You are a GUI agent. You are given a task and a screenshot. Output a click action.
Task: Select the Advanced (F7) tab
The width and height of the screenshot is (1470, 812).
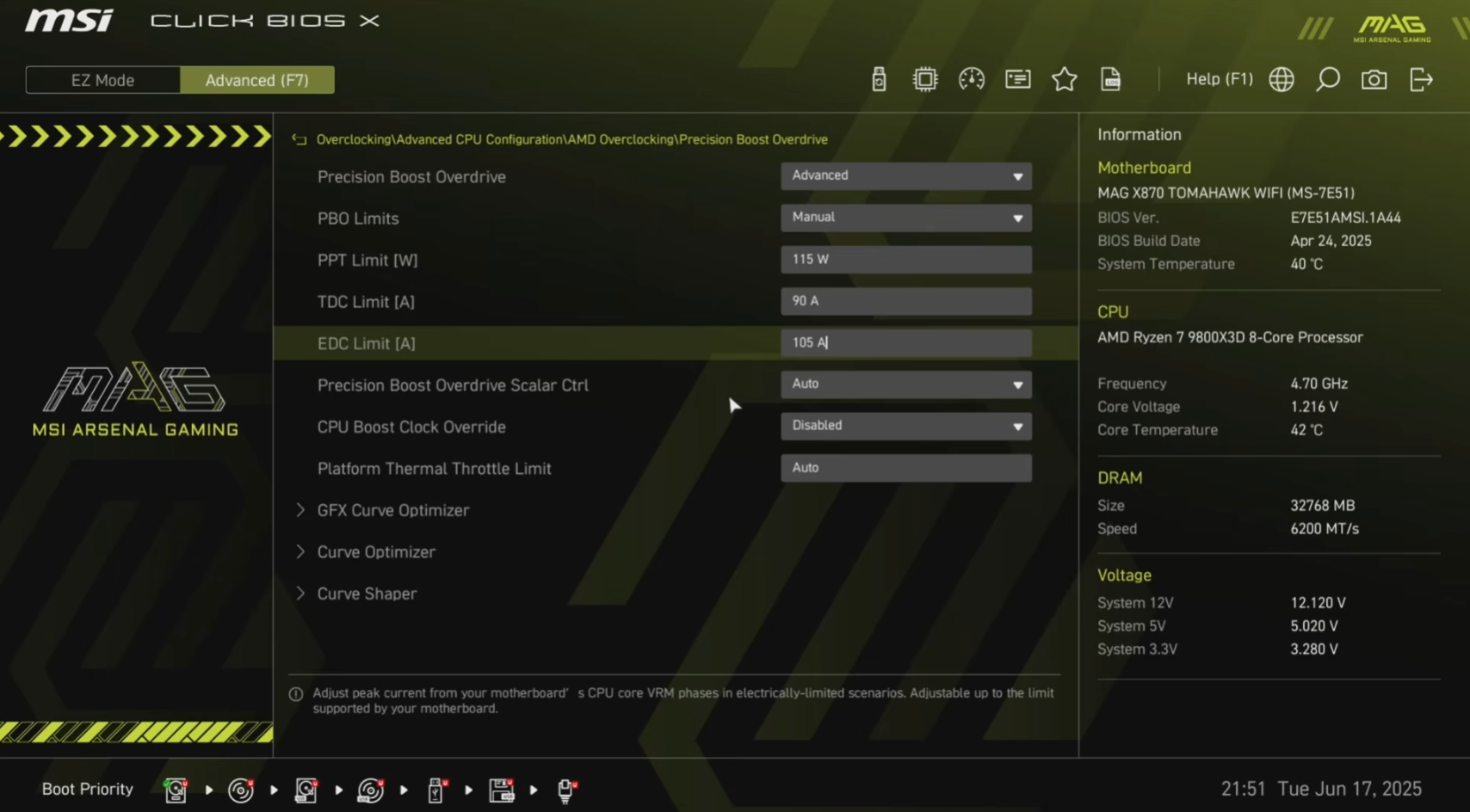pos(257,80)
